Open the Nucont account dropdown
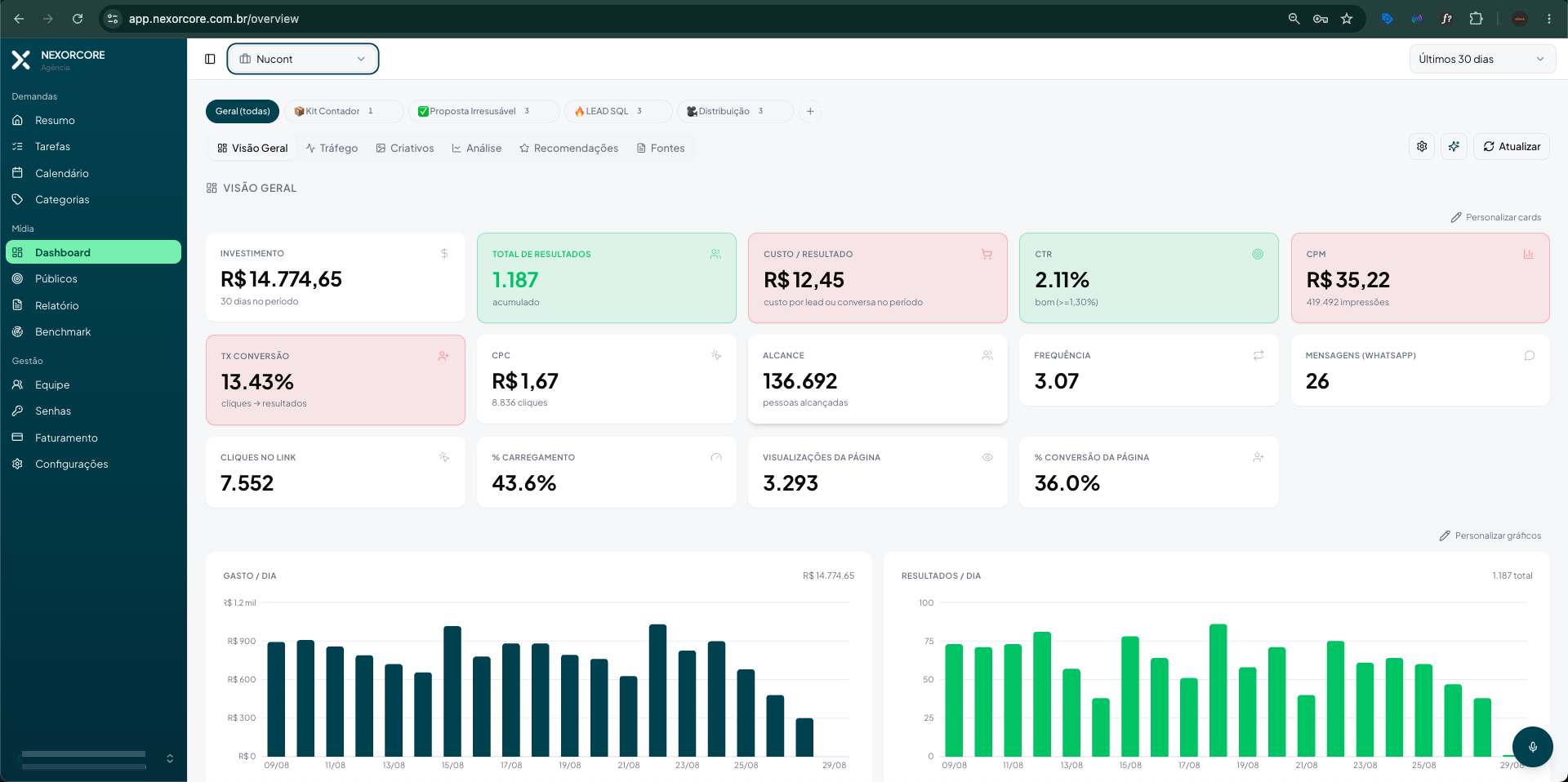Screen dimensions: 1568x782 (303, 59)
